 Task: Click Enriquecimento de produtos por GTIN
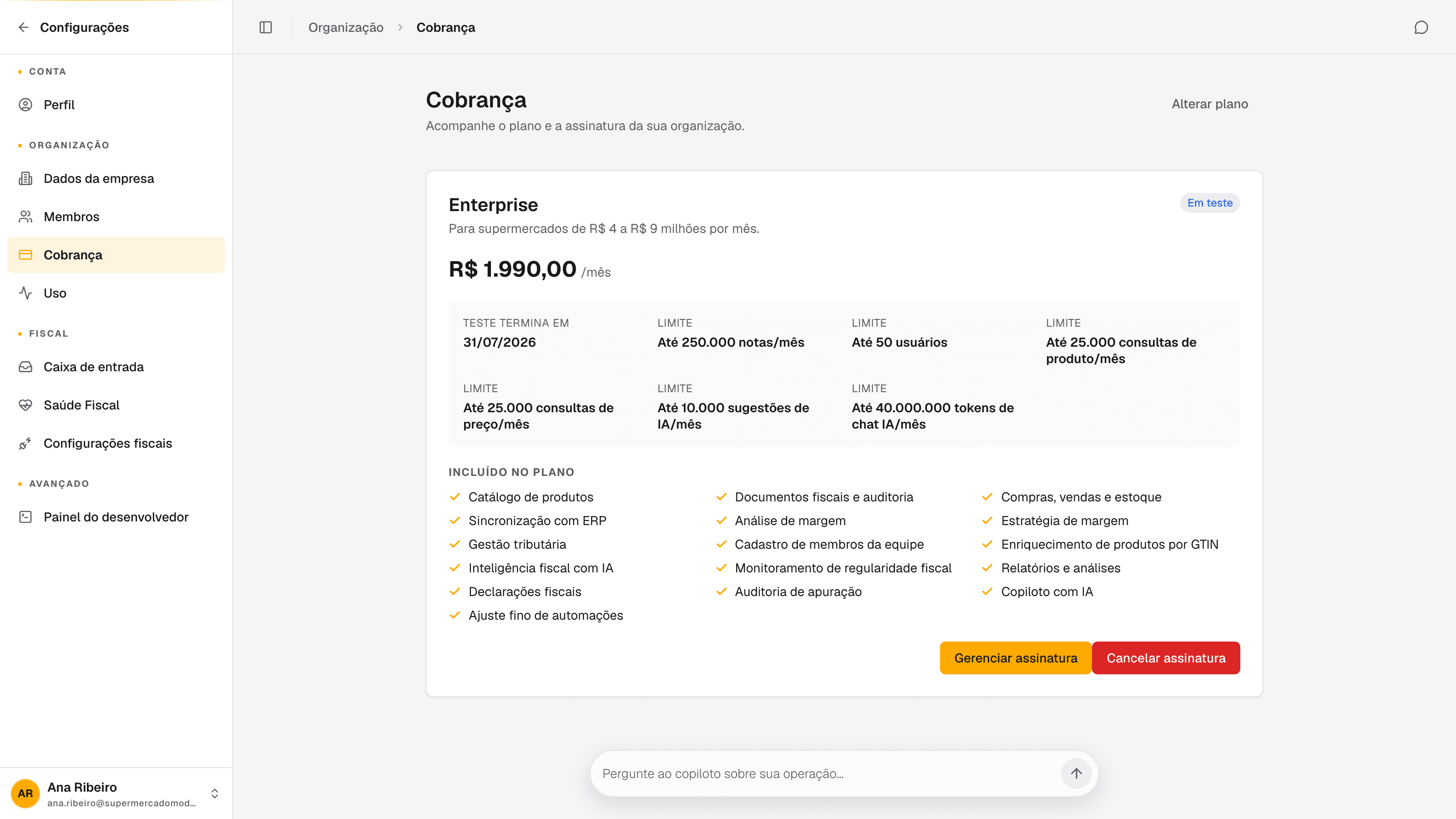tap(1110, 544)
